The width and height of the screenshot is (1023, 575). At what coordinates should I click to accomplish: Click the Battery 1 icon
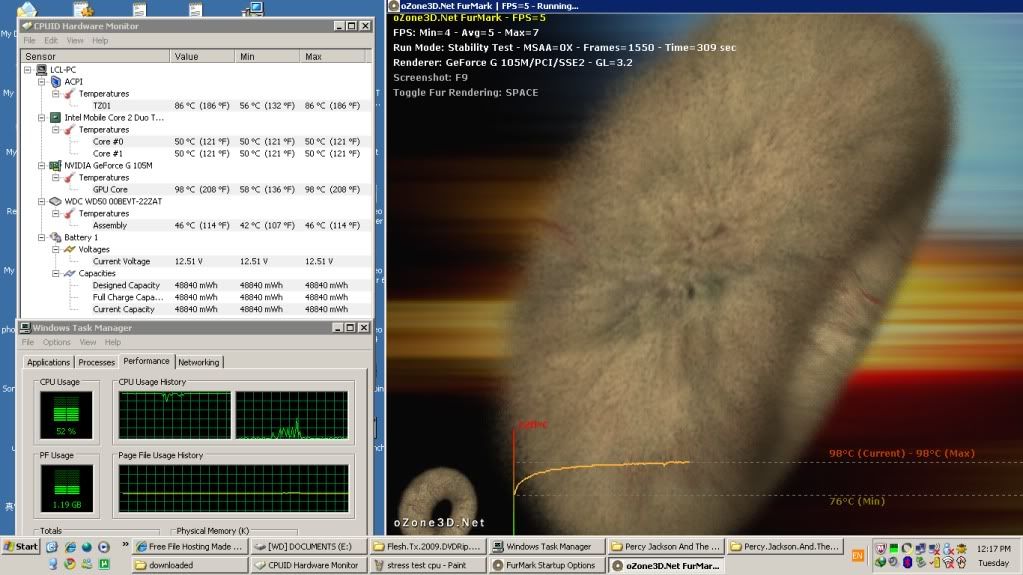55,238
